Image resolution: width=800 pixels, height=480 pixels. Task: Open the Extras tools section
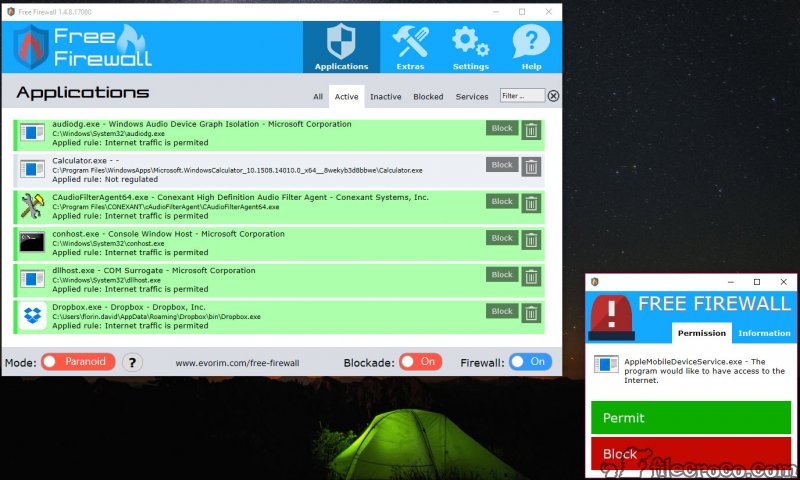click(x=410, y=47)
